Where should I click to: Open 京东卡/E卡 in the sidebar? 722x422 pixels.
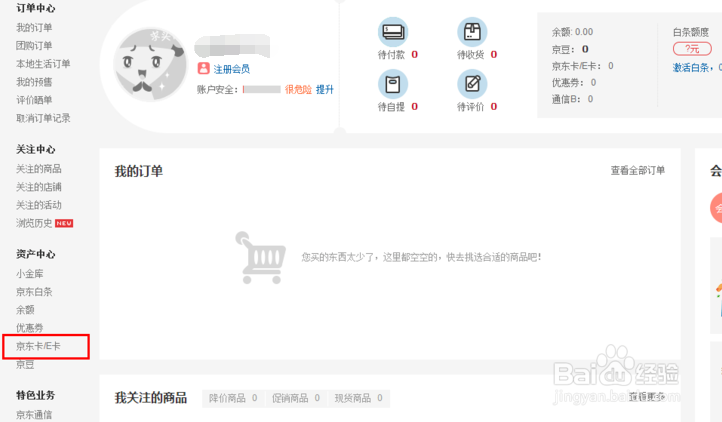pyautogui.click(x=38, y=346)
